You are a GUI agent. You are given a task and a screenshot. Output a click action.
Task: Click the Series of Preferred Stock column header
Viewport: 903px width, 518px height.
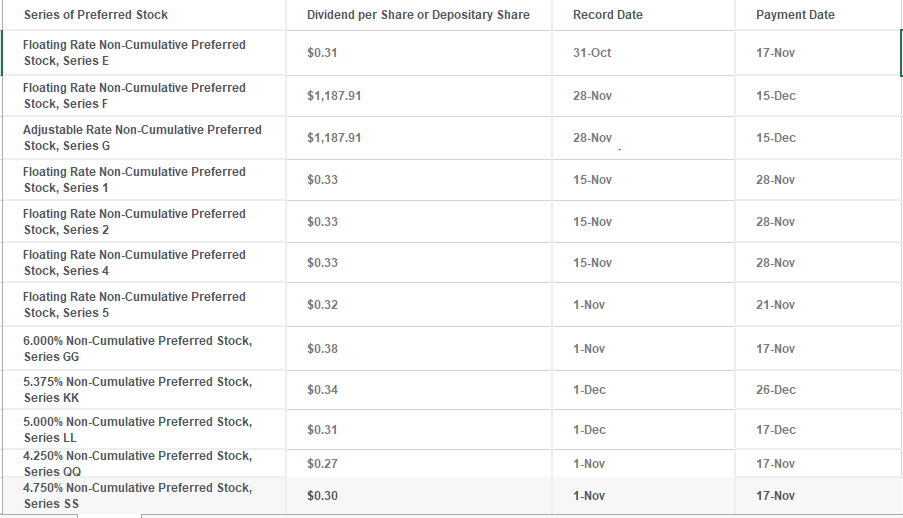pyautogui.click(x=96, y=15)
